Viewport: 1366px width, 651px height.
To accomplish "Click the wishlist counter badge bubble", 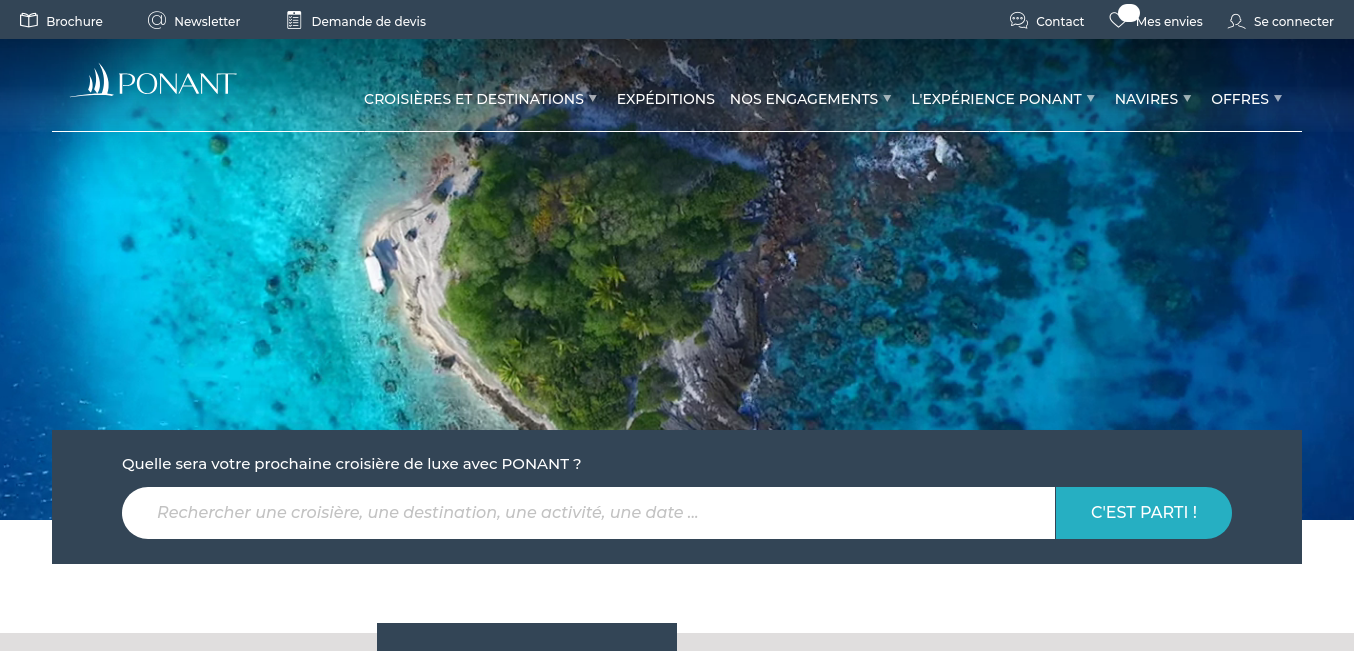I will pyautogui.click(x=1128, y=12).
